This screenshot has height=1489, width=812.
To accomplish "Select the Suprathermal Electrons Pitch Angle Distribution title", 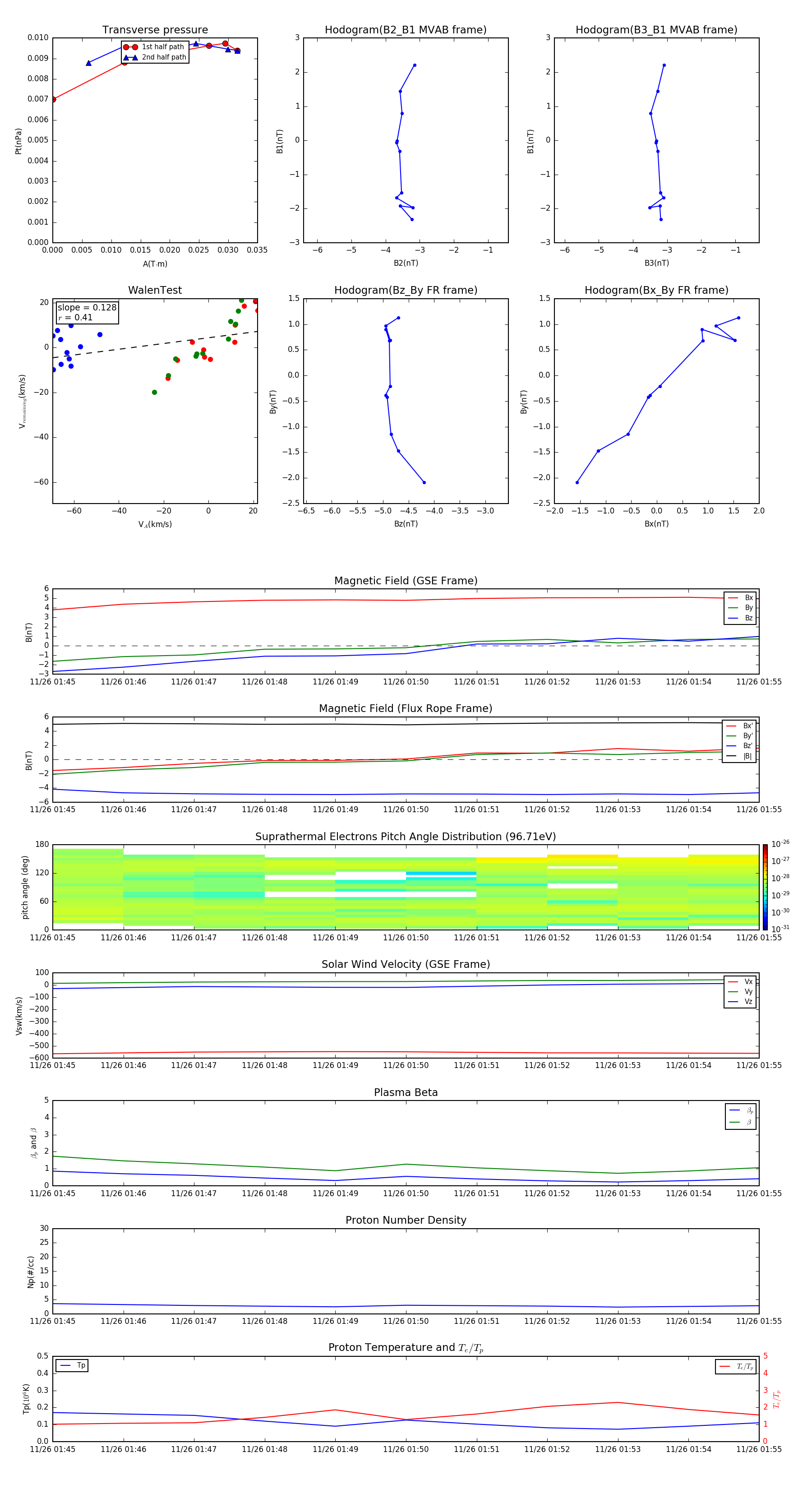I will click(x=406, y=837).
